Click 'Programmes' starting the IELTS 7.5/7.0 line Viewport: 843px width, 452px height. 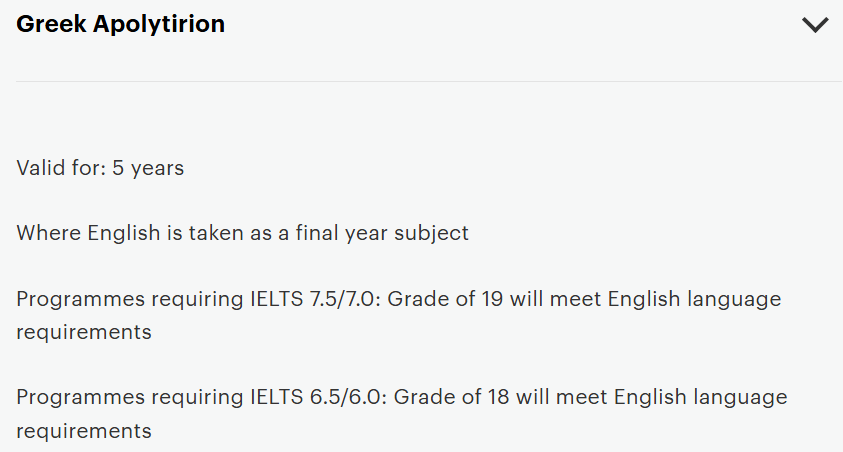75,299
